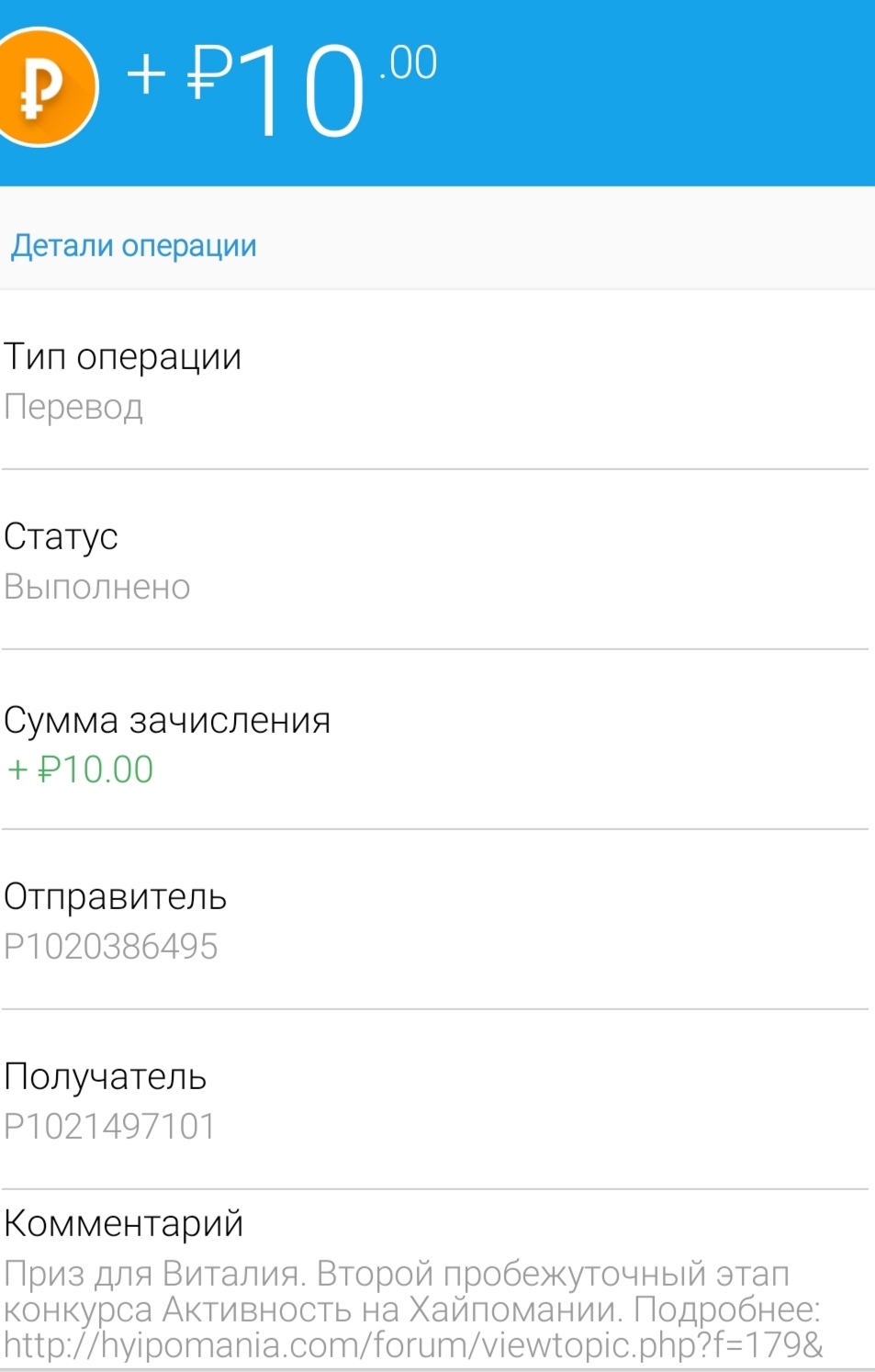The width and height of the screenshot is (875, 1372).
Task: Select the Выполнено status value
Action: (x=96, y=587)
